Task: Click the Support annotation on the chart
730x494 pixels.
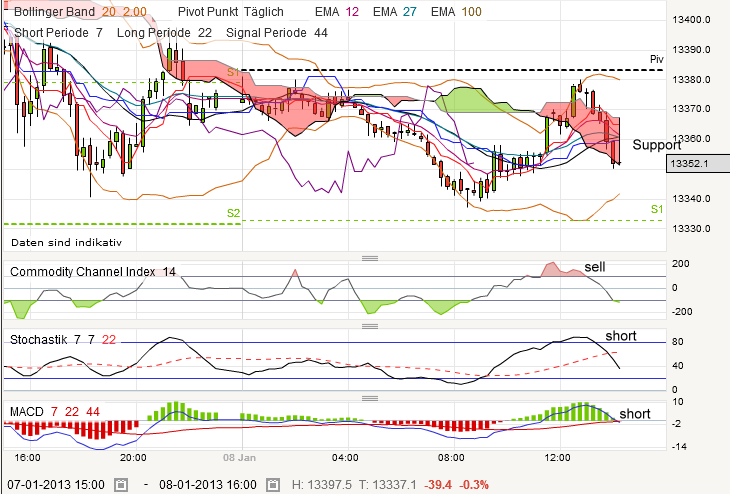Action: 657,145
